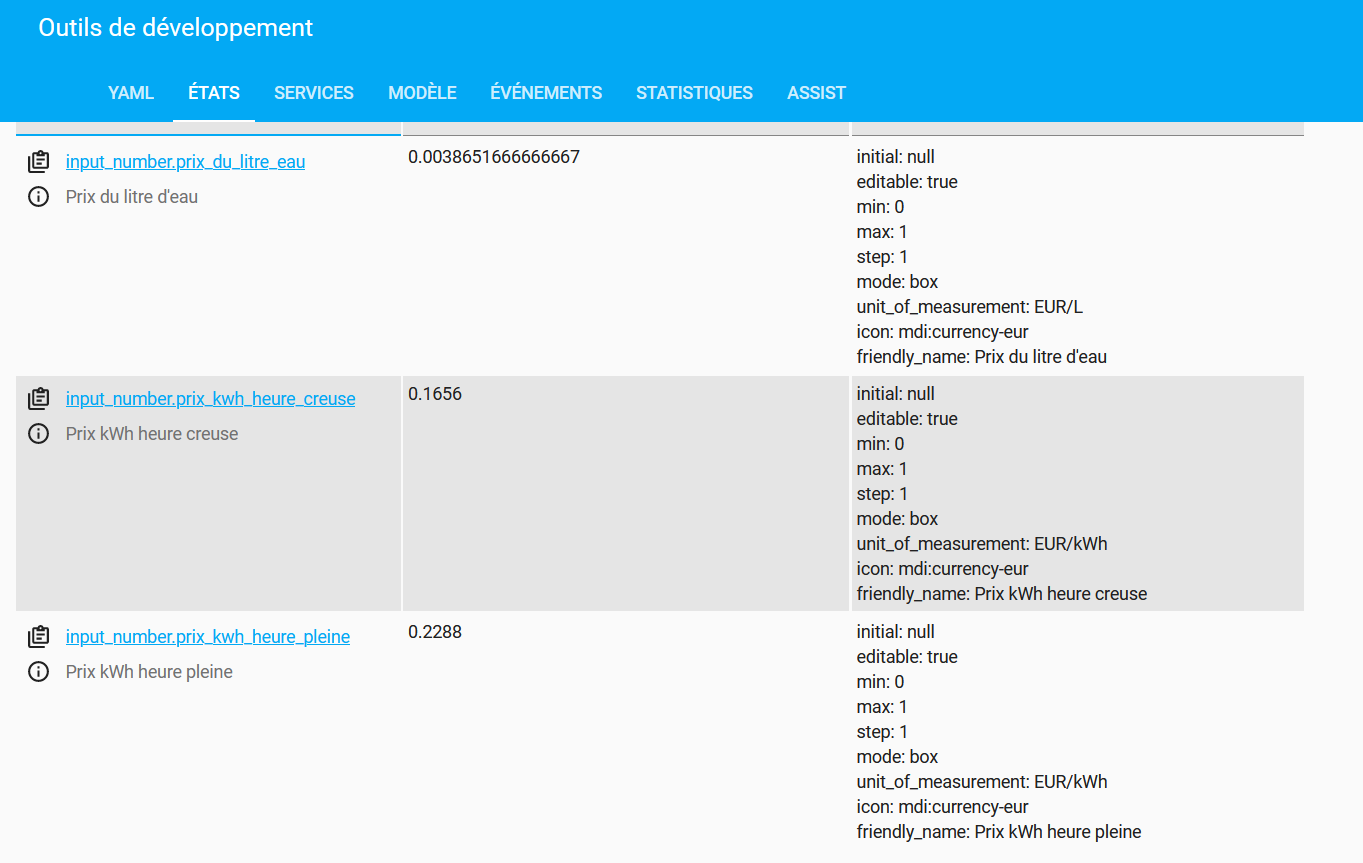This screenshot has width=1363, height=863.
Task: Go to the MODÈLE tab
Action: (x=422, y=93)
